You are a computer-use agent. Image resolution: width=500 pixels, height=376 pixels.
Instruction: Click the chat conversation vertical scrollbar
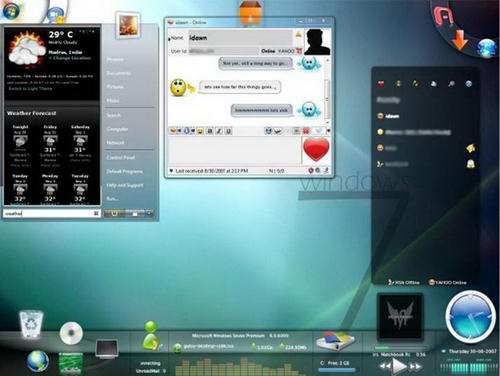pos(327,90)
